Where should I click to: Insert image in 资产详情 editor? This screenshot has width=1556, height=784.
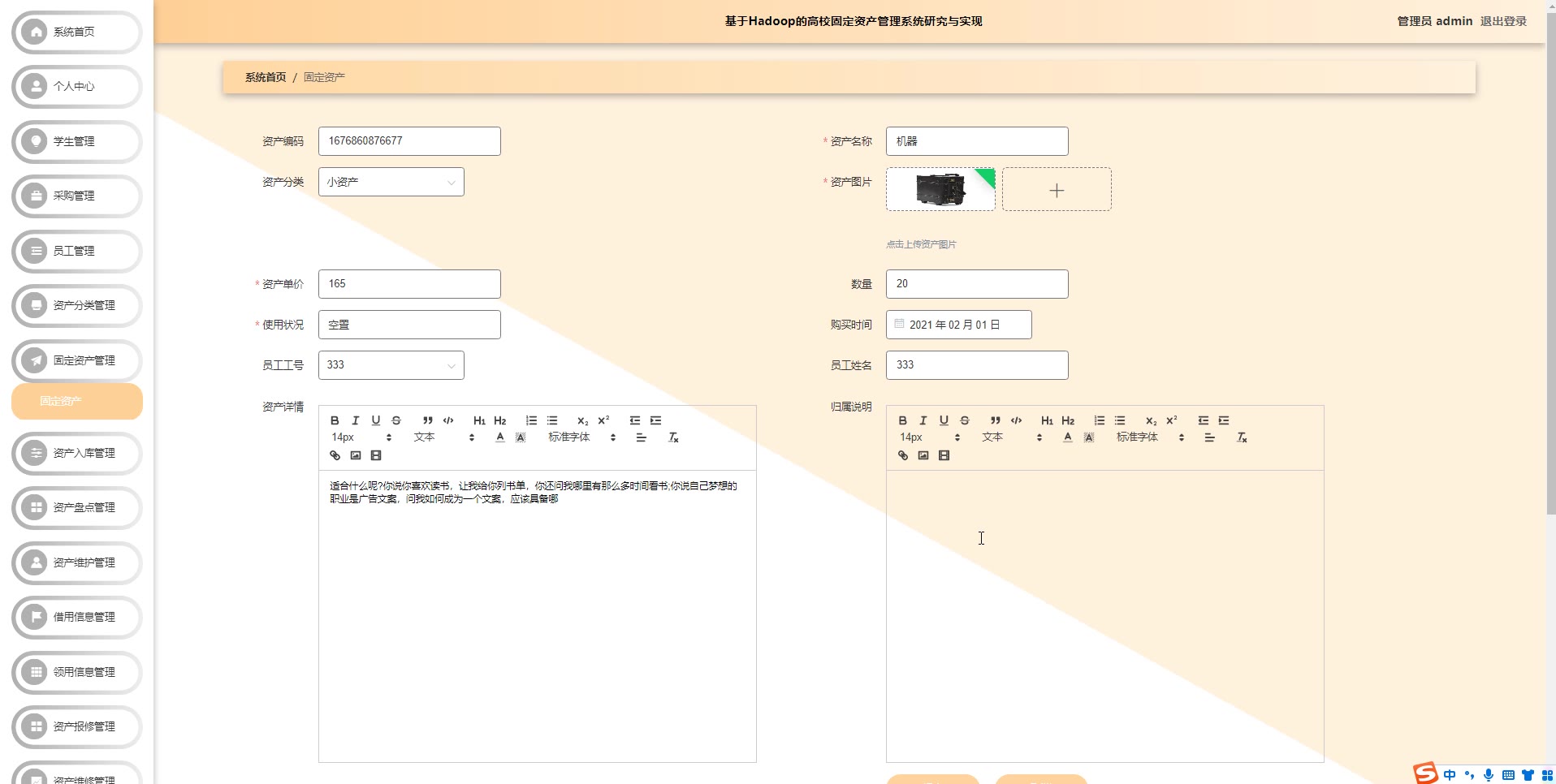(x=355, y=455)
